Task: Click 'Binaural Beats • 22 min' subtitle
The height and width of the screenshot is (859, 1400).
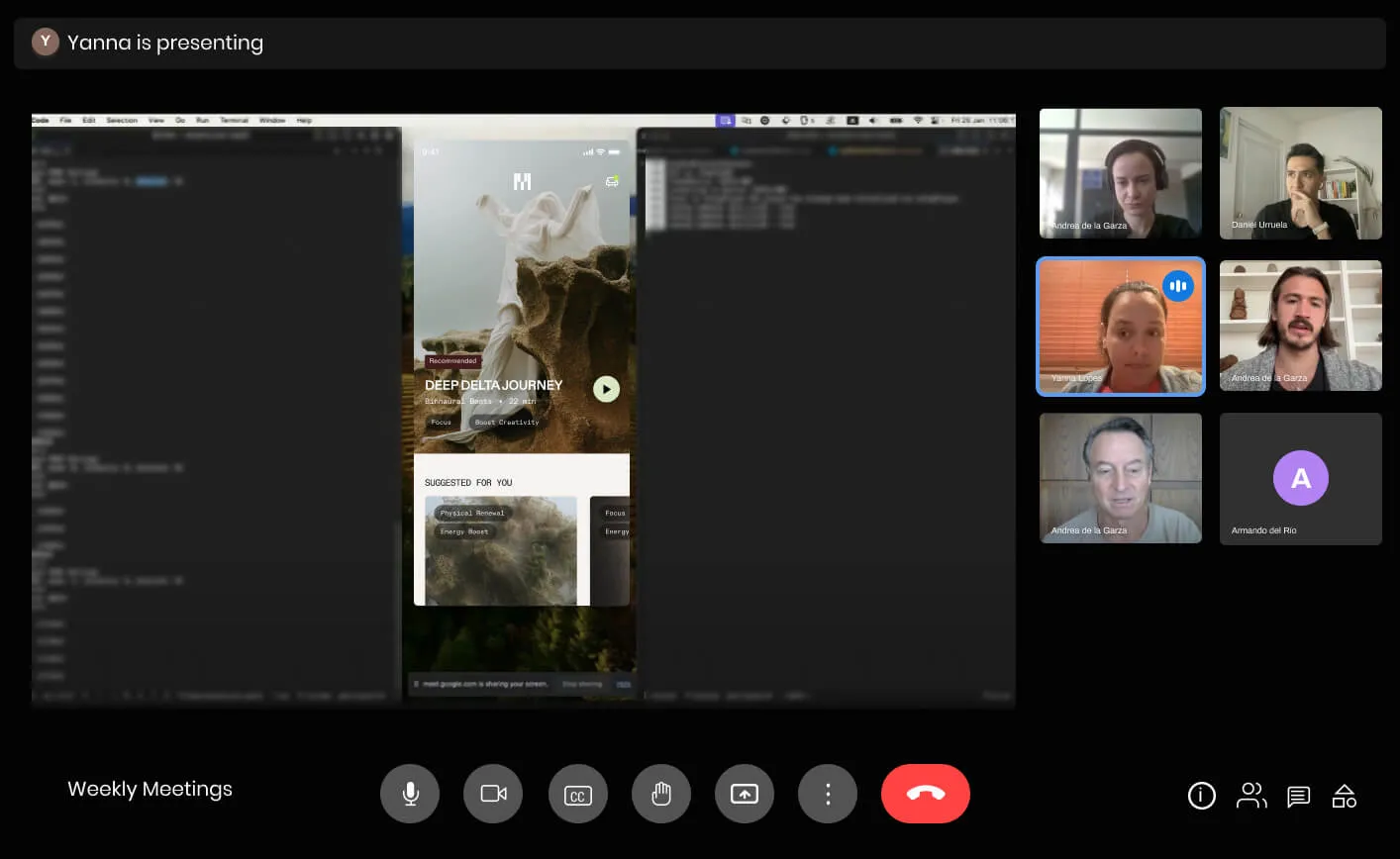Action: coord(480,402)
